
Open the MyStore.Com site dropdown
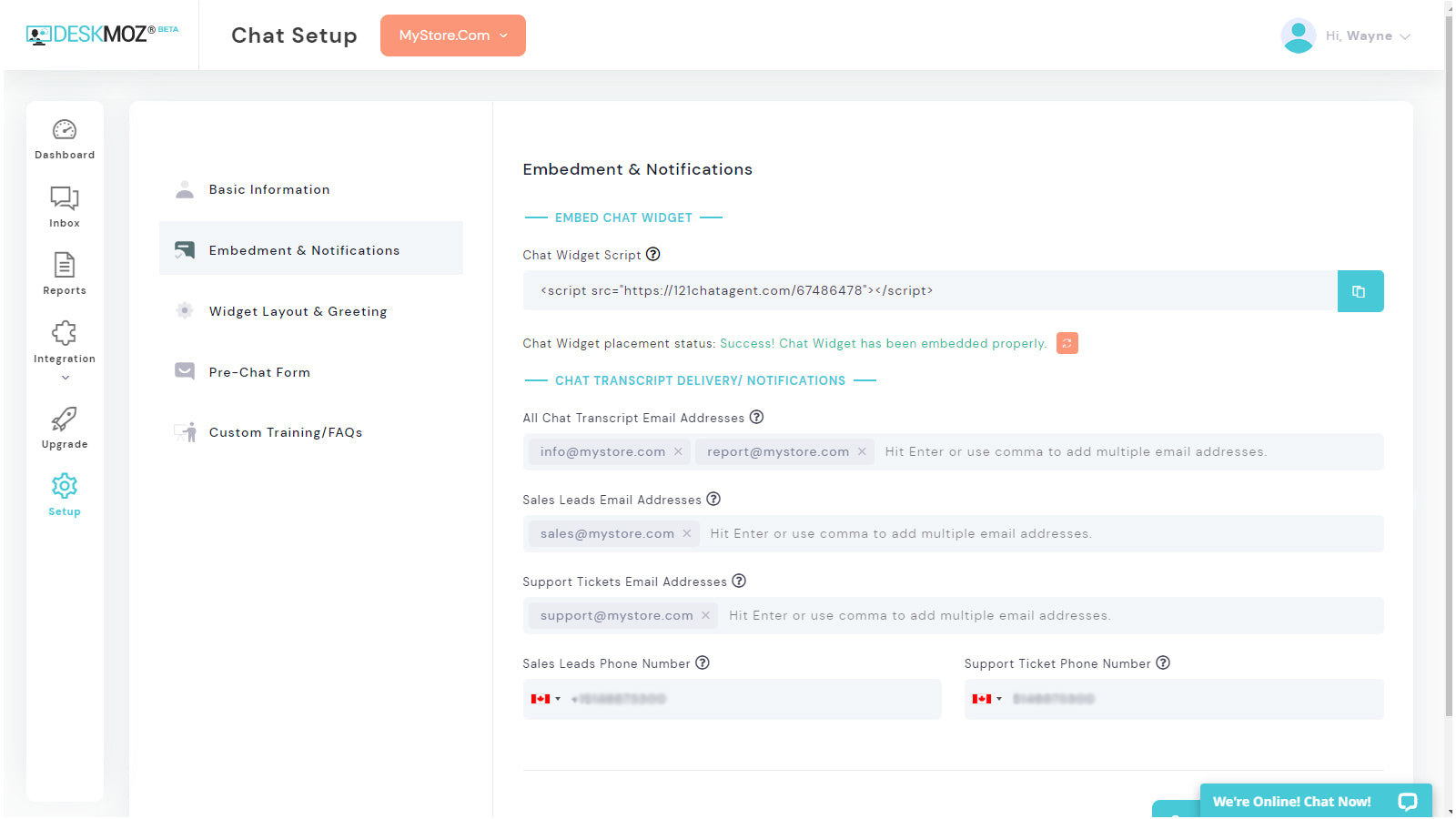point(452,35)
